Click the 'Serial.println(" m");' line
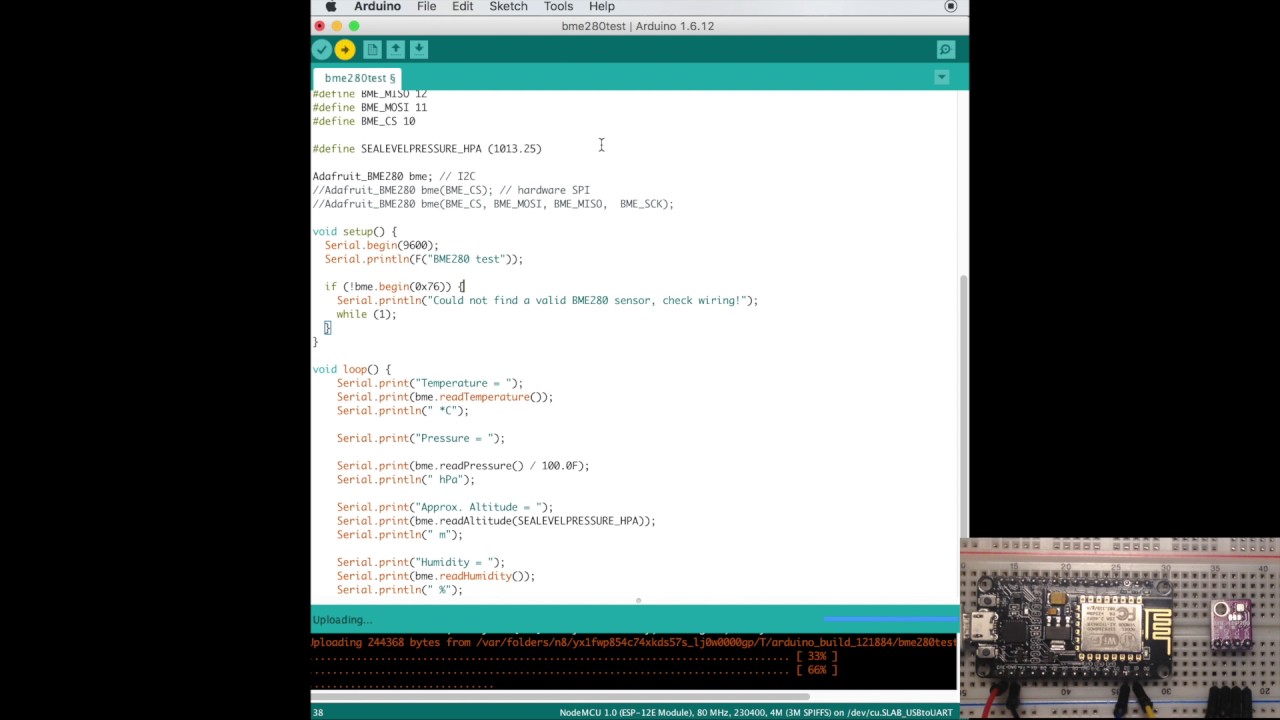Screen dimensions: 1280x720 [x=399, y=535]
